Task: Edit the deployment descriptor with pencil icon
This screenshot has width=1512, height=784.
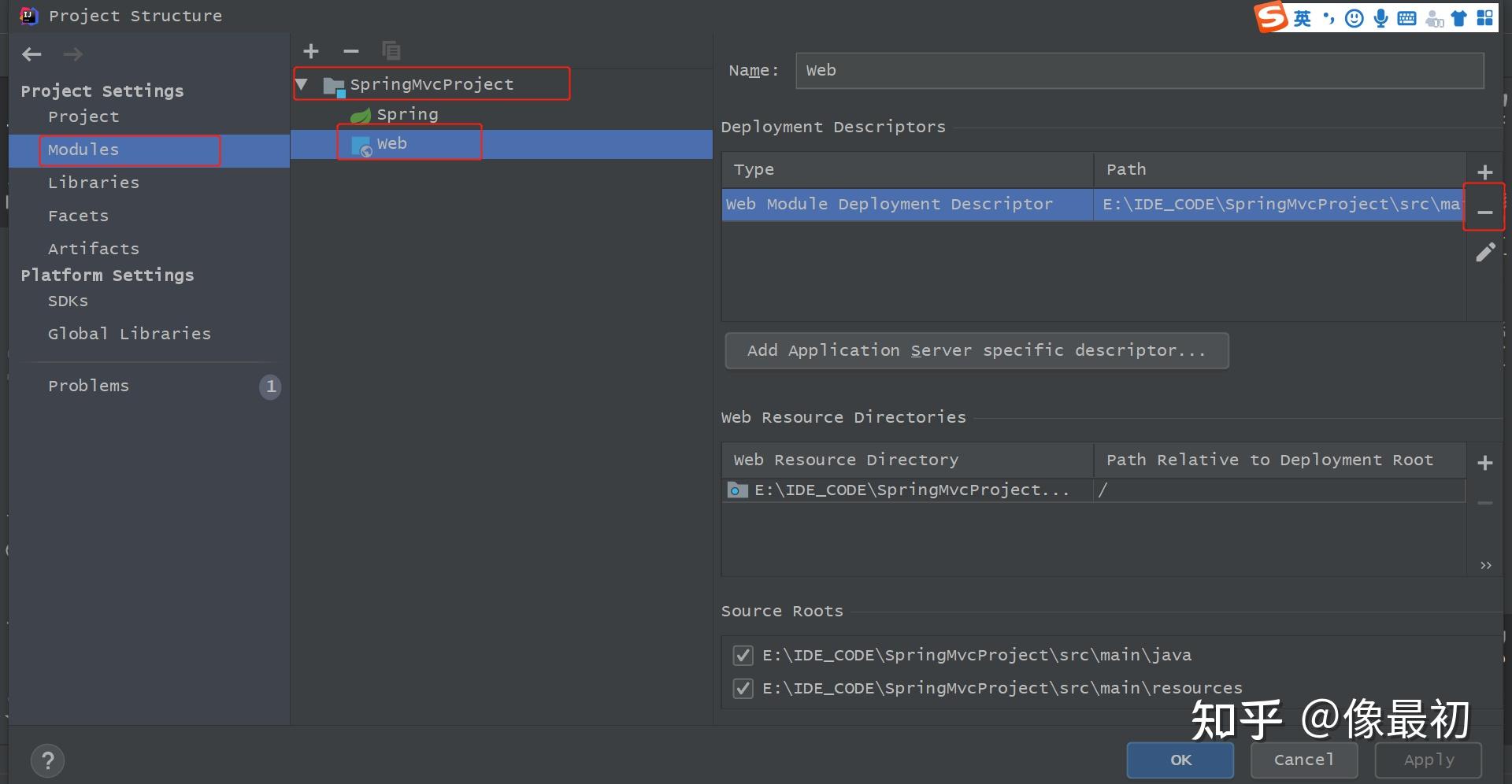Action: coord(1484,253)
